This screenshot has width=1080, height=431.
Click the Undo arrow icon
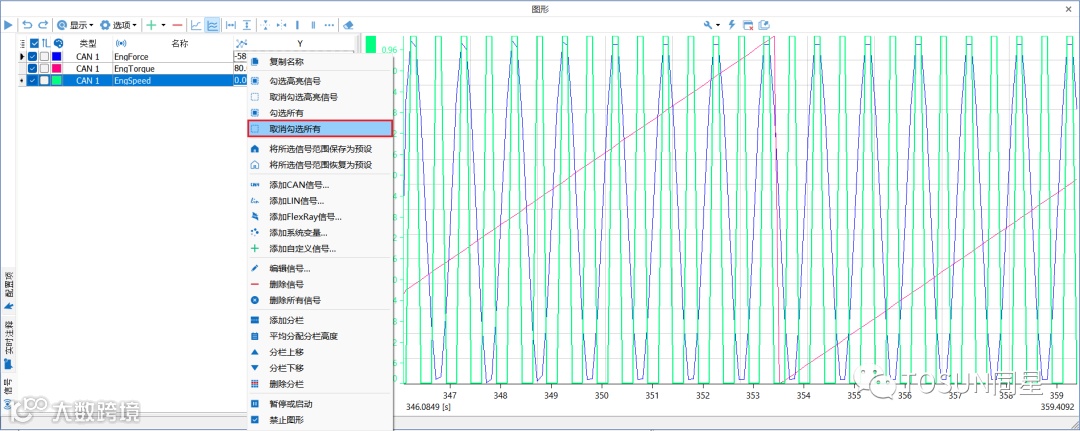click(28, 25)
